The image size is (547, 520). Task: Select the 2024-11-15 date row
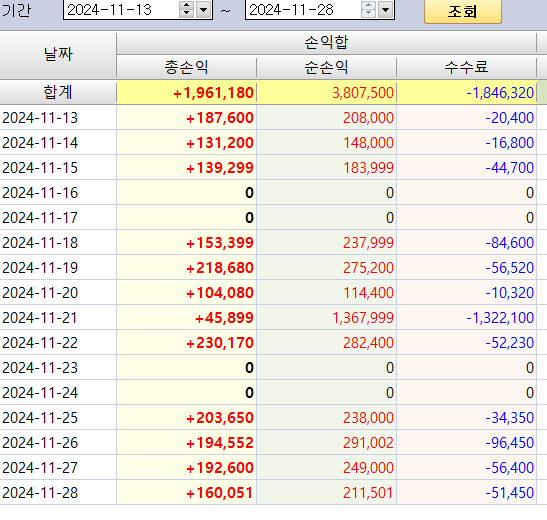pyautogui.click(x=58, y=168)
